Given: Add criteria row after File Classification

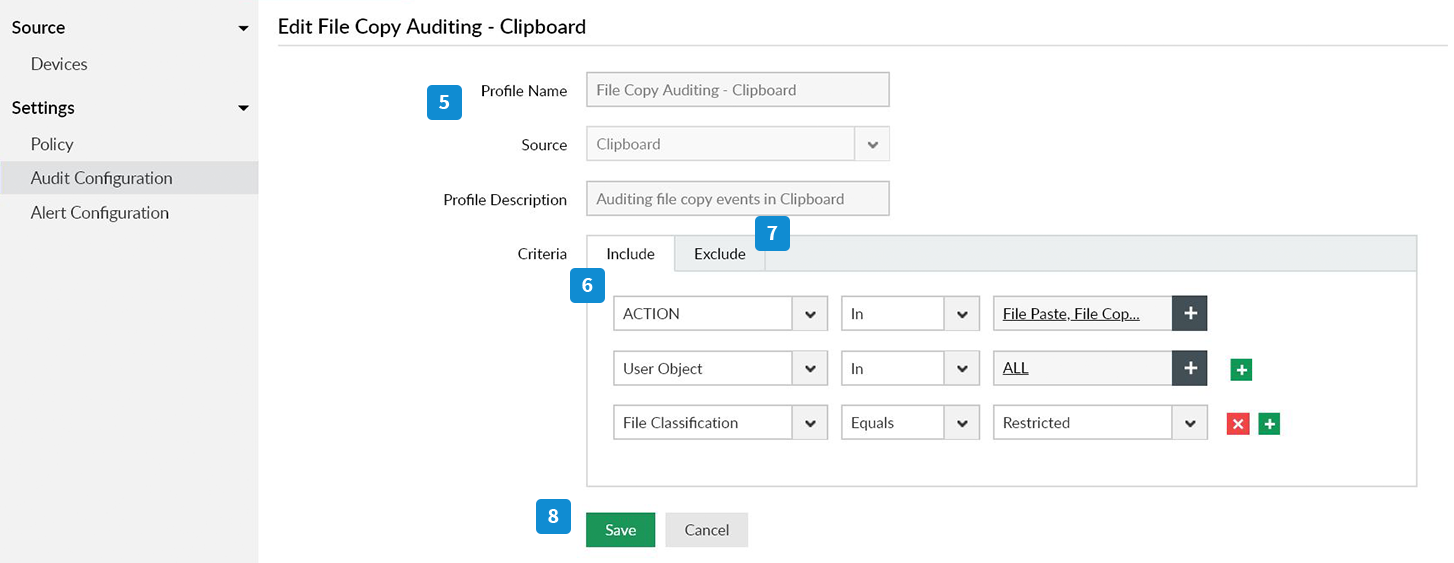Looking at the screenshot, I should (1269, 424).
